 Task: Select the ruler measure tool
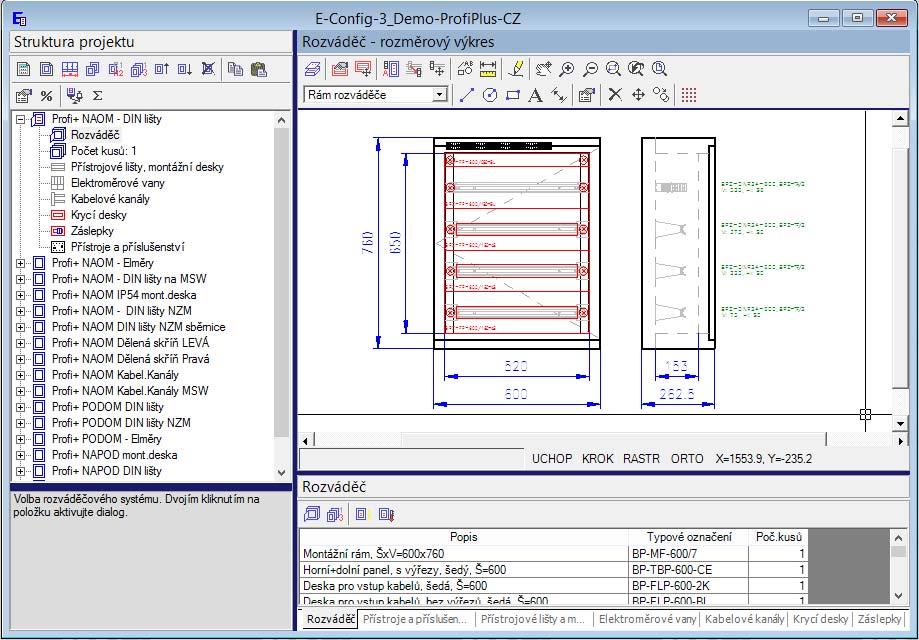pyautogui.click(x=488, y=69)
